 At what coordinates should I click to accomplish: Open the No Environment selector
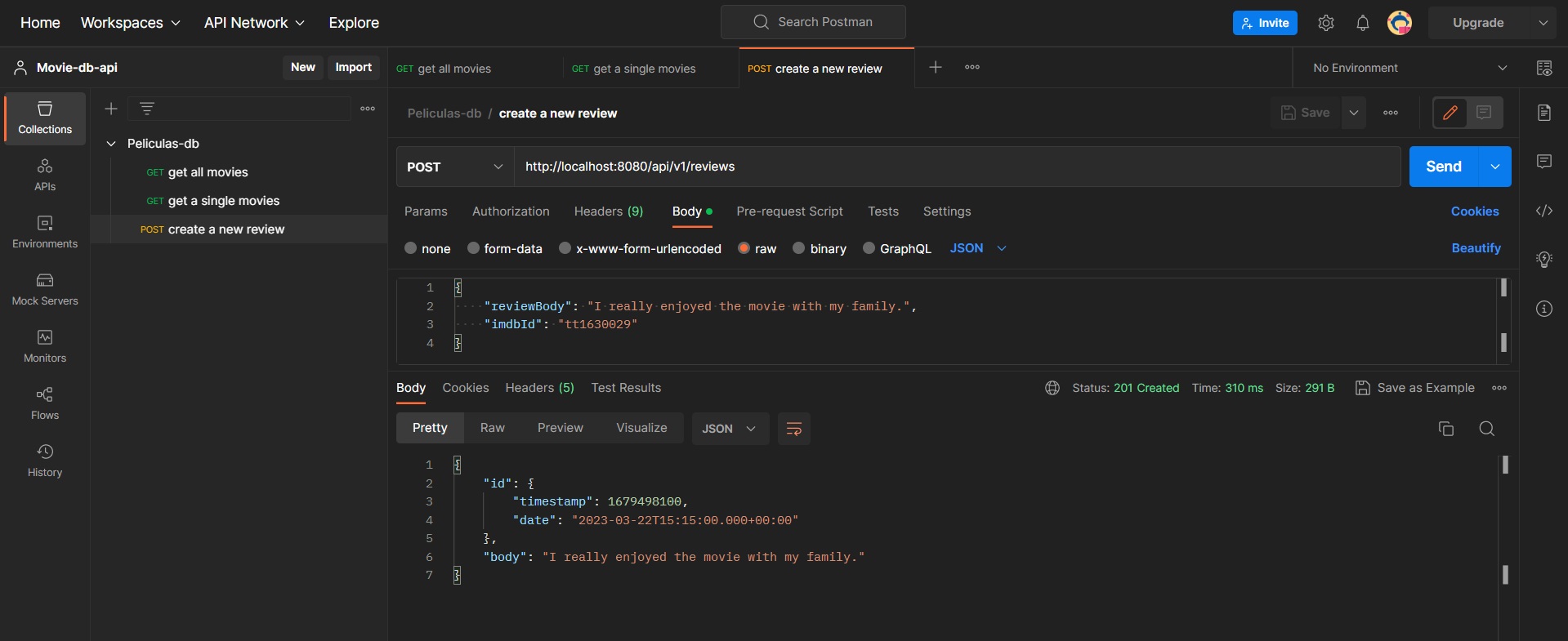(1409, 68)
